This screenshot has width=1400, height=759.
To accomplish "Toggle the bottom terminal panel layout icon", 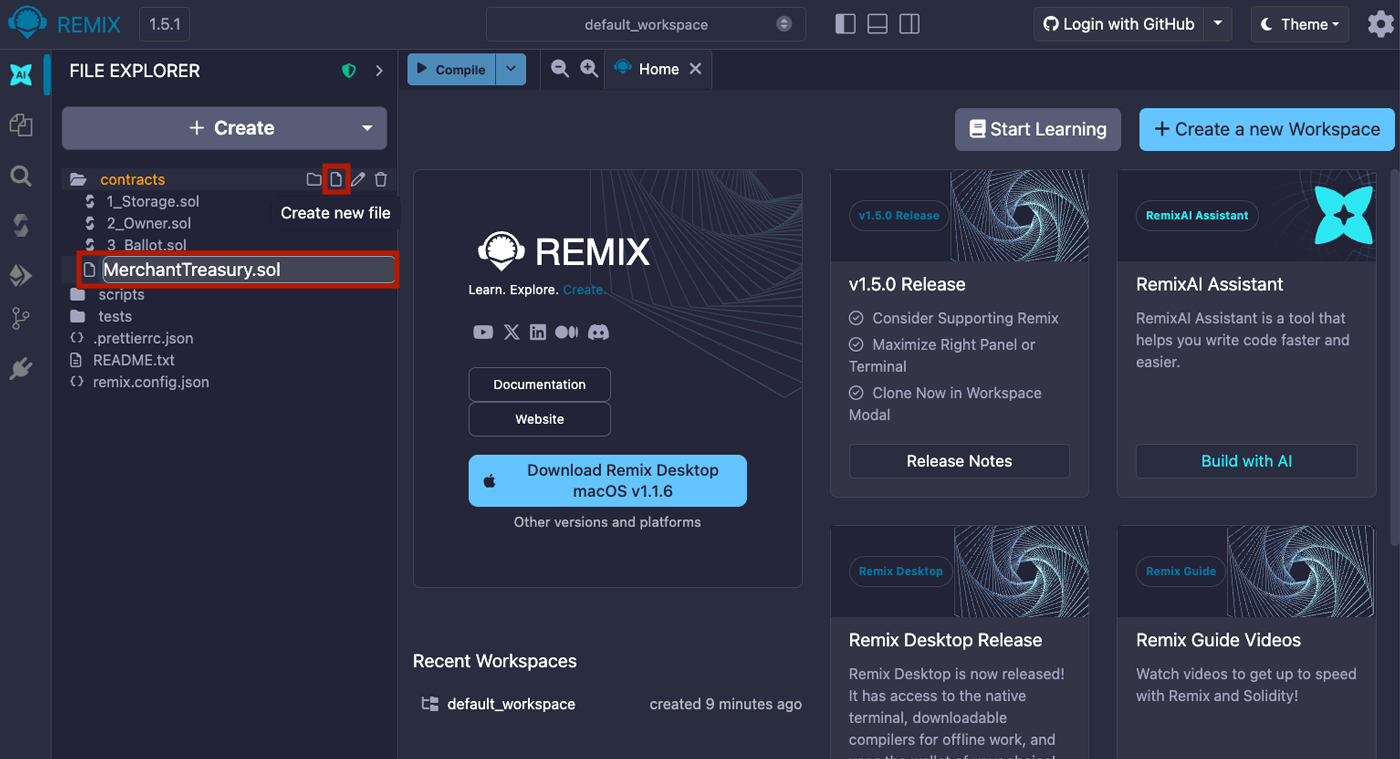I will [x=877, y=24].
